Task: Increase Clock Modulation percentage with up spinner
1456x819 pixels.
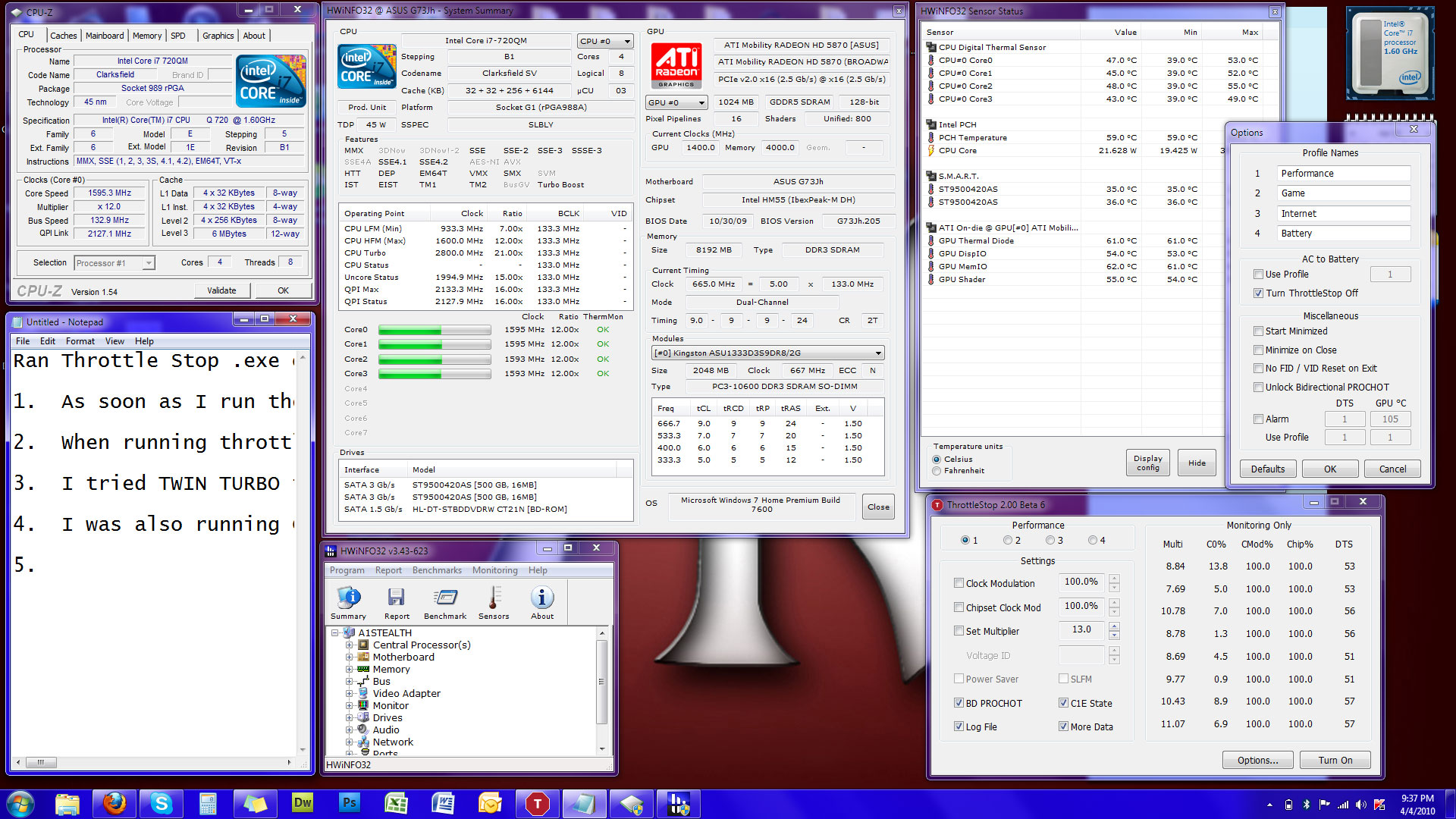Action: point(1114,579)
